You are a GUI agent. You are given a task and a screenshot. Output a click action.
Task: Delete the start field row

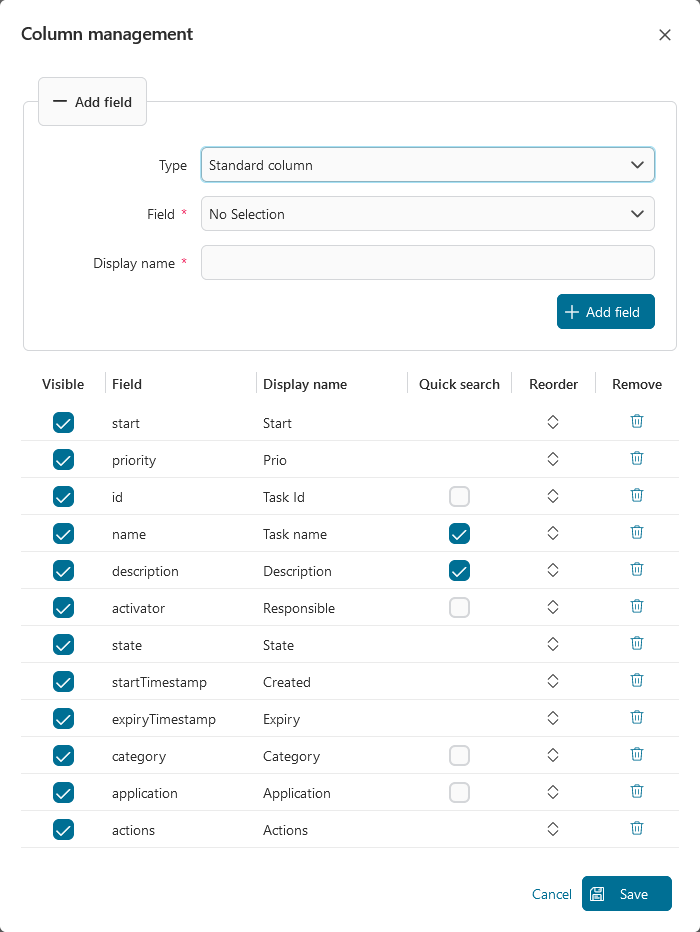pos(636,421)
